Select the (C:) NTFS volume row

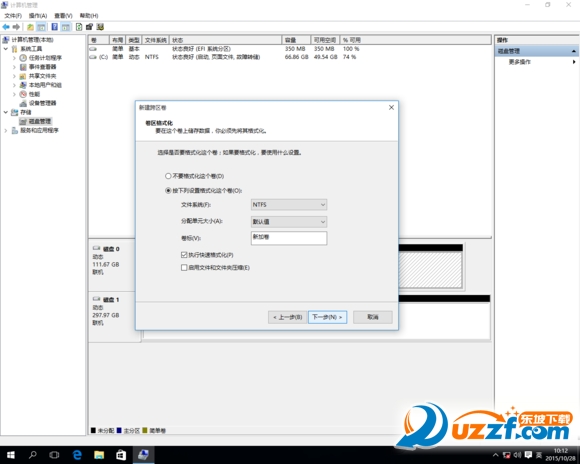[x=224, y=57]
